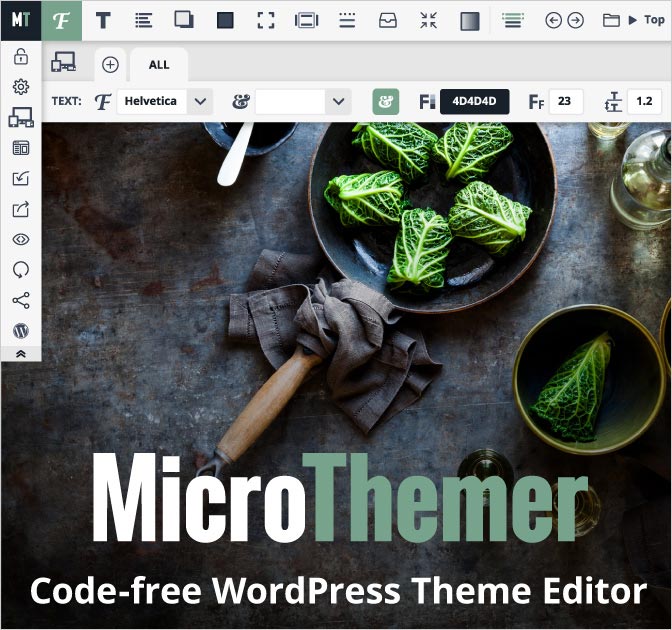Click the refresh reset icon
Viewport: 672px width, 630px height.
[21, 270]
